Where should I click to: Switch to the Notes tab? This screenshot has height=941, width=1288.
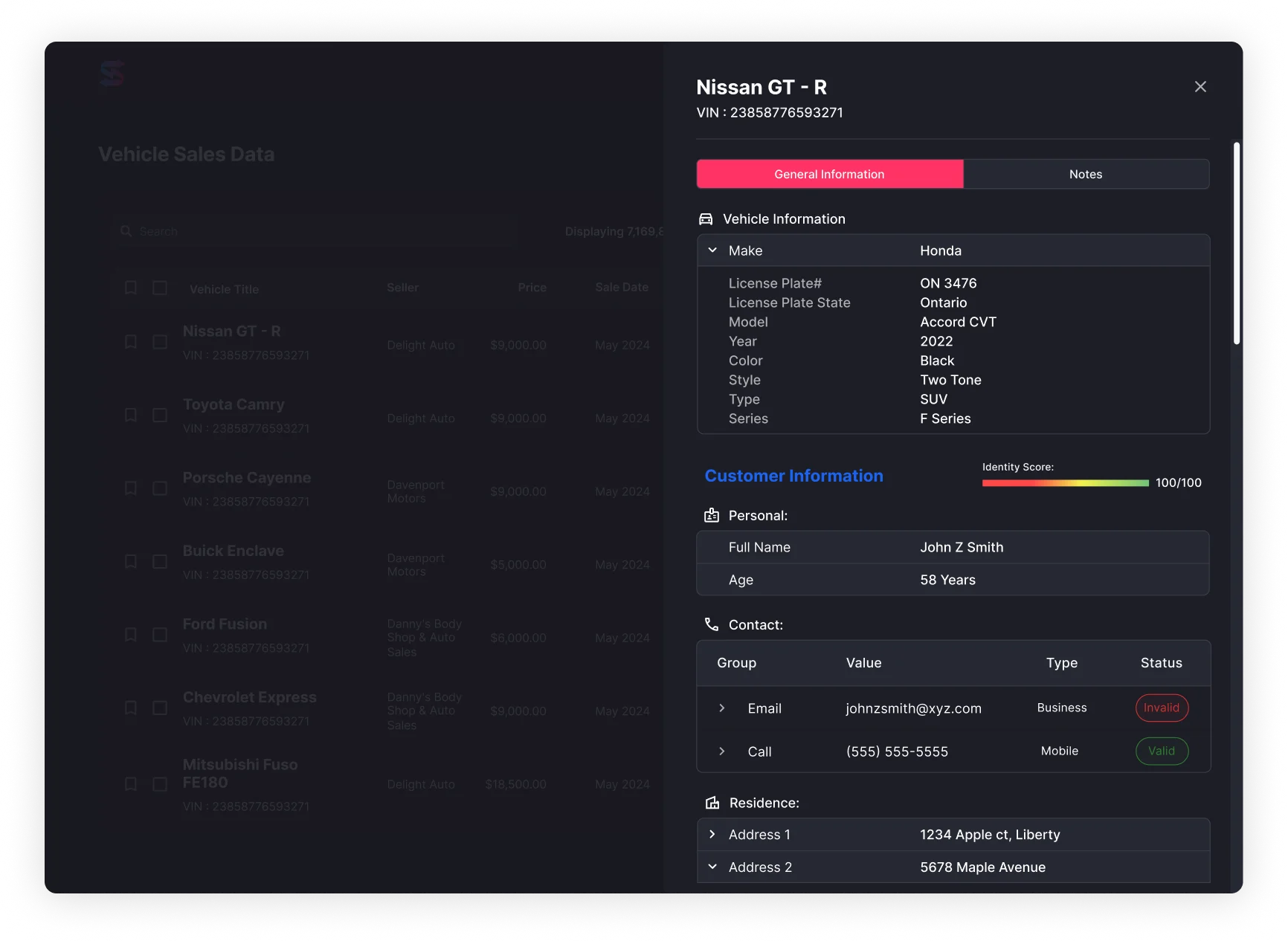pos(1086,174)
